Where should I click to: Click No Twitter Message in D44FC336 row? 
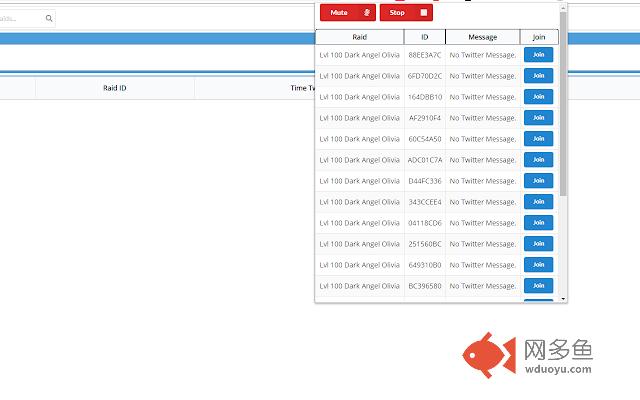pos(482,181)
